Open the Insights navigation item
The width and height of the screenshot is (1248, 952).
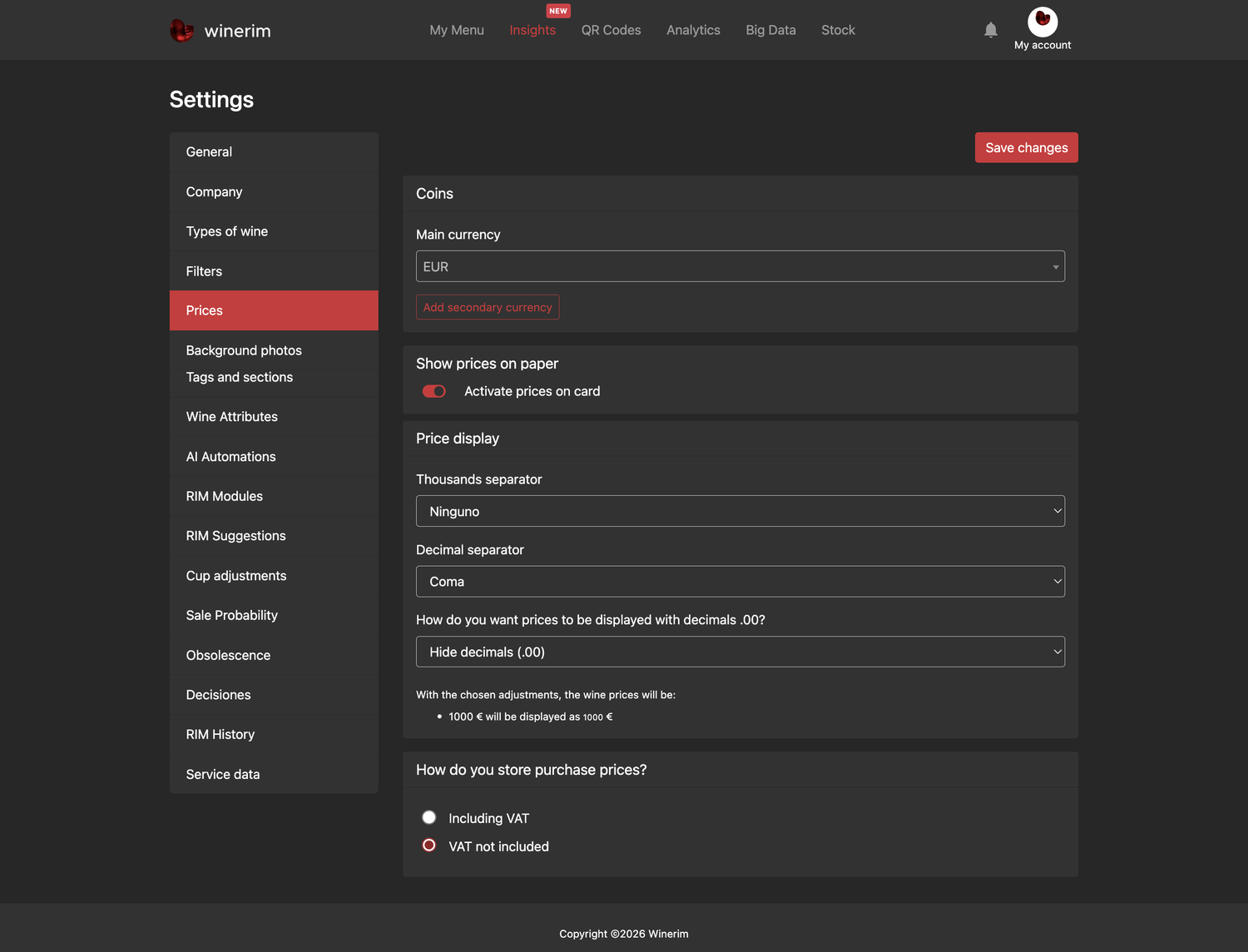532,30
